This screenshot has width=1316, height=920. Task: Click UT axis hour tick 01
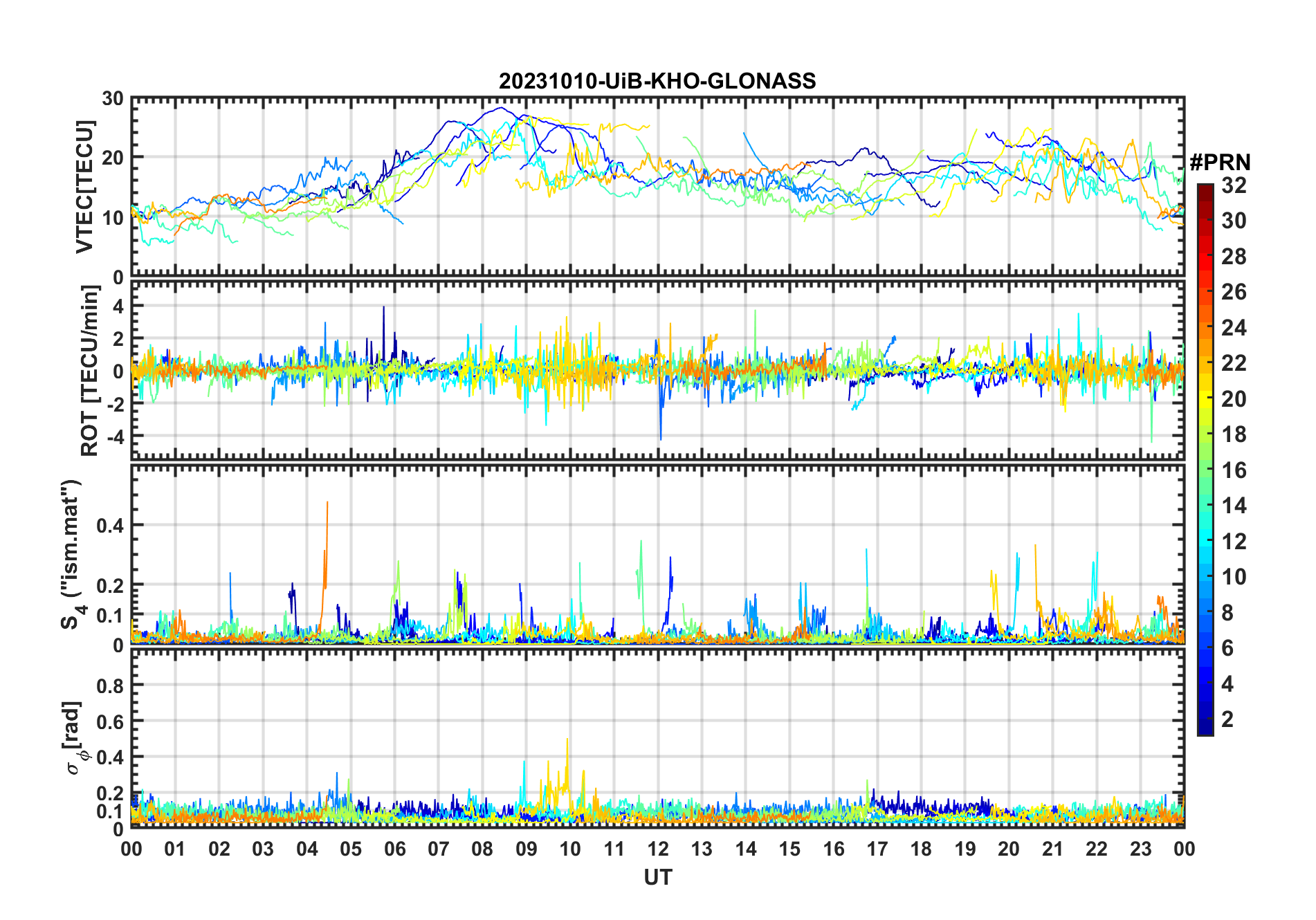click(x=175, y=849)
